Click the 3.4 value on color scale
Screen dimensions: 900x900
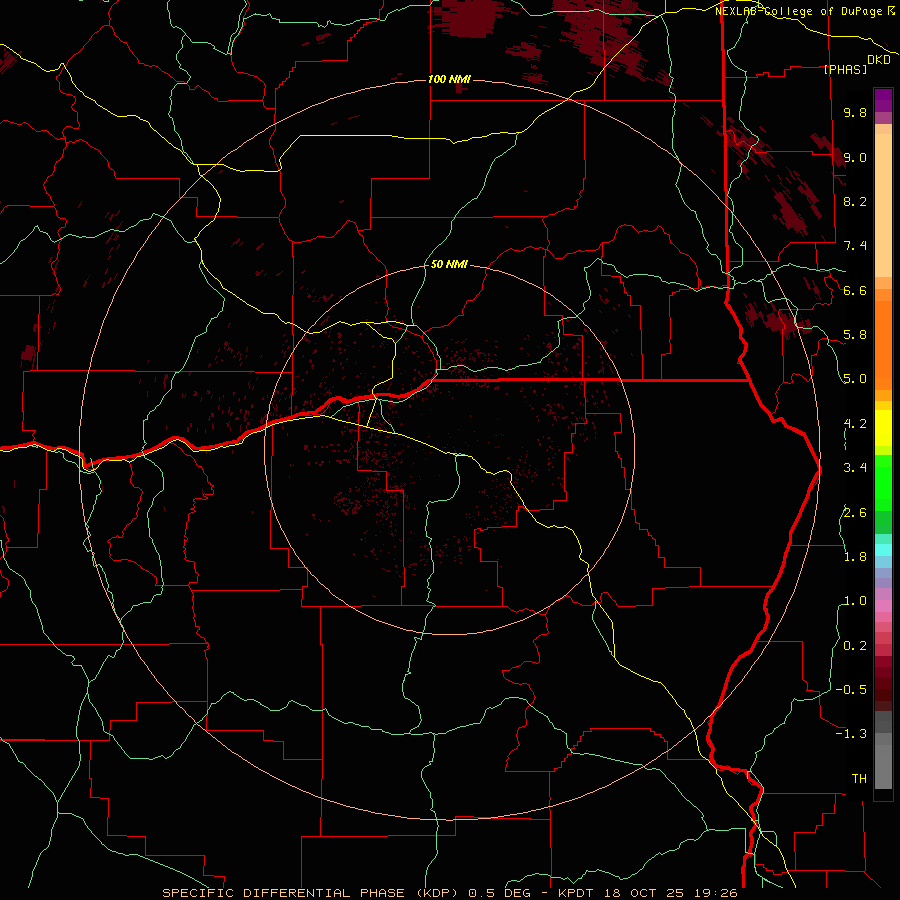(x=855, y=468)
